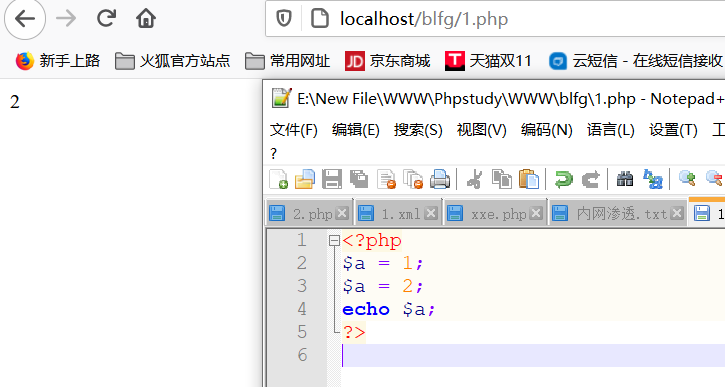Close the current document via toolbar

pos(386,179)
